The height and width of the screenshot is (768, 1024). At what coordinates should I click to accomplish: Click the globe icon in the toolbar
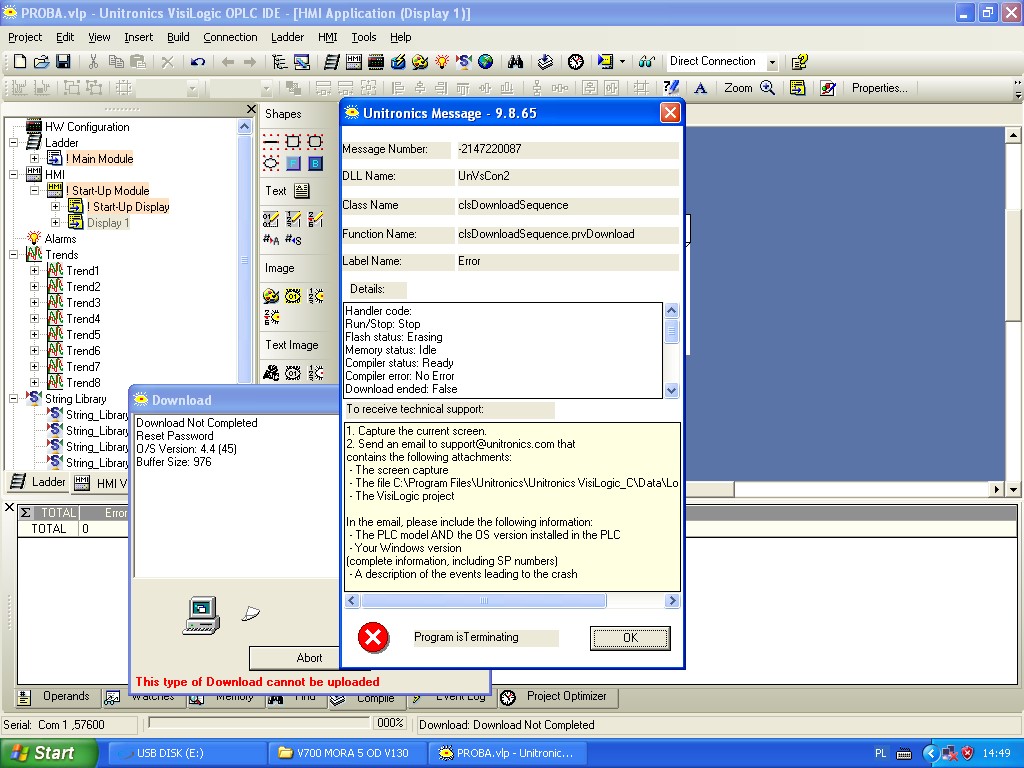(x=485, y=61)
